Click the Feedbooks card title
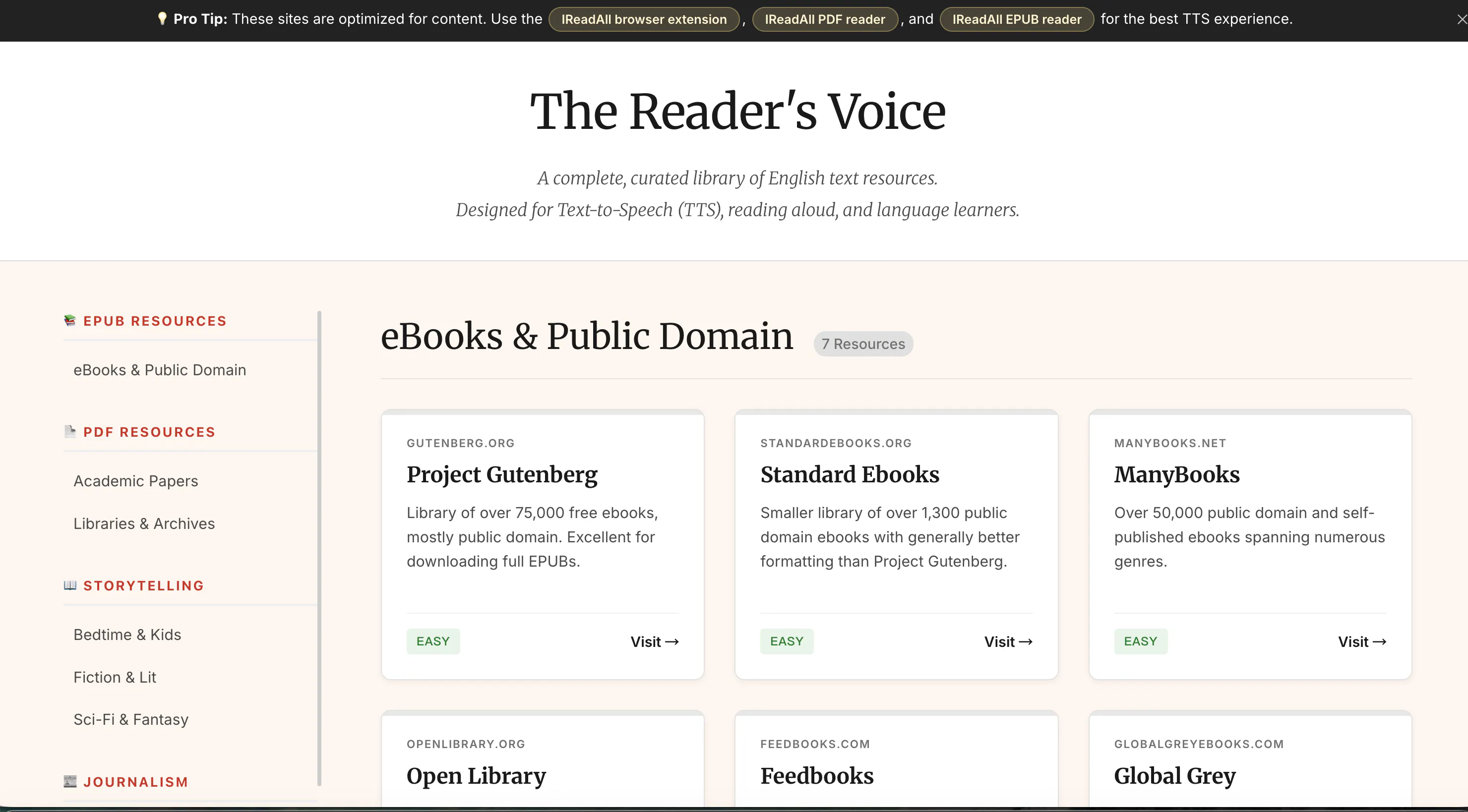Viewport: 1468px width, 812px height. (x=817, y=776)
